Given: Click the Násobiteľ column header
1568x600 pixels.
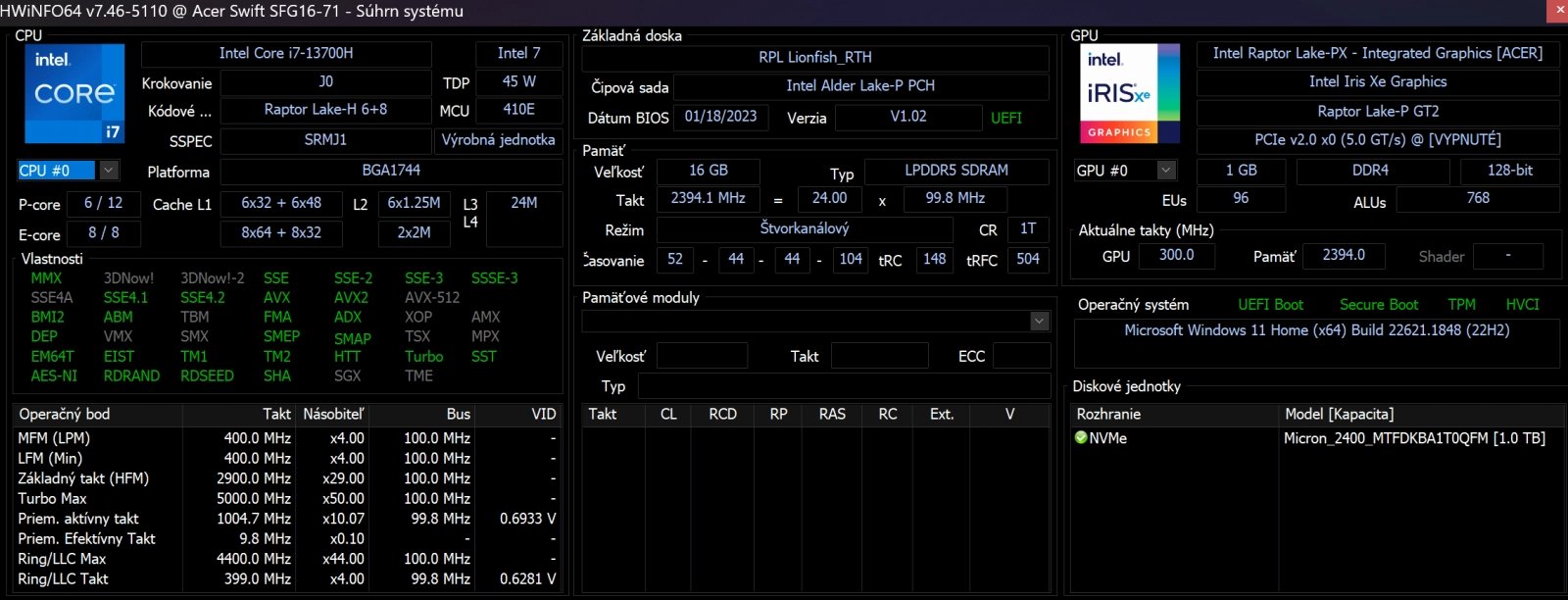Looking at the screenshot, I should click(x=333, y=414).
